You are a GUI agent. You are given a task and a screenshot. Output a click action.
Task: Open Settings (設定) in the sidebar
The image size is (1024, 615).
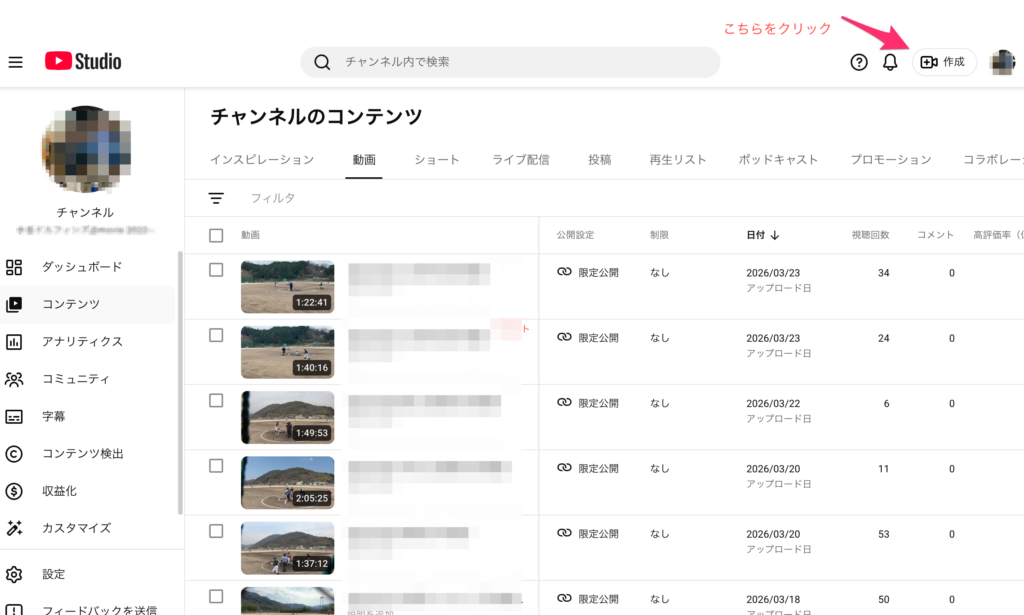(53, 575)
